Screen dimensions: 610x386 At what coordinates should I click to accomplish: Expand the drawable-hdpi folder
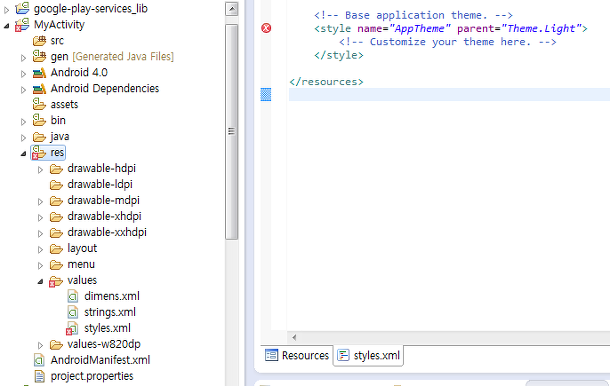[x=40, y=170]
